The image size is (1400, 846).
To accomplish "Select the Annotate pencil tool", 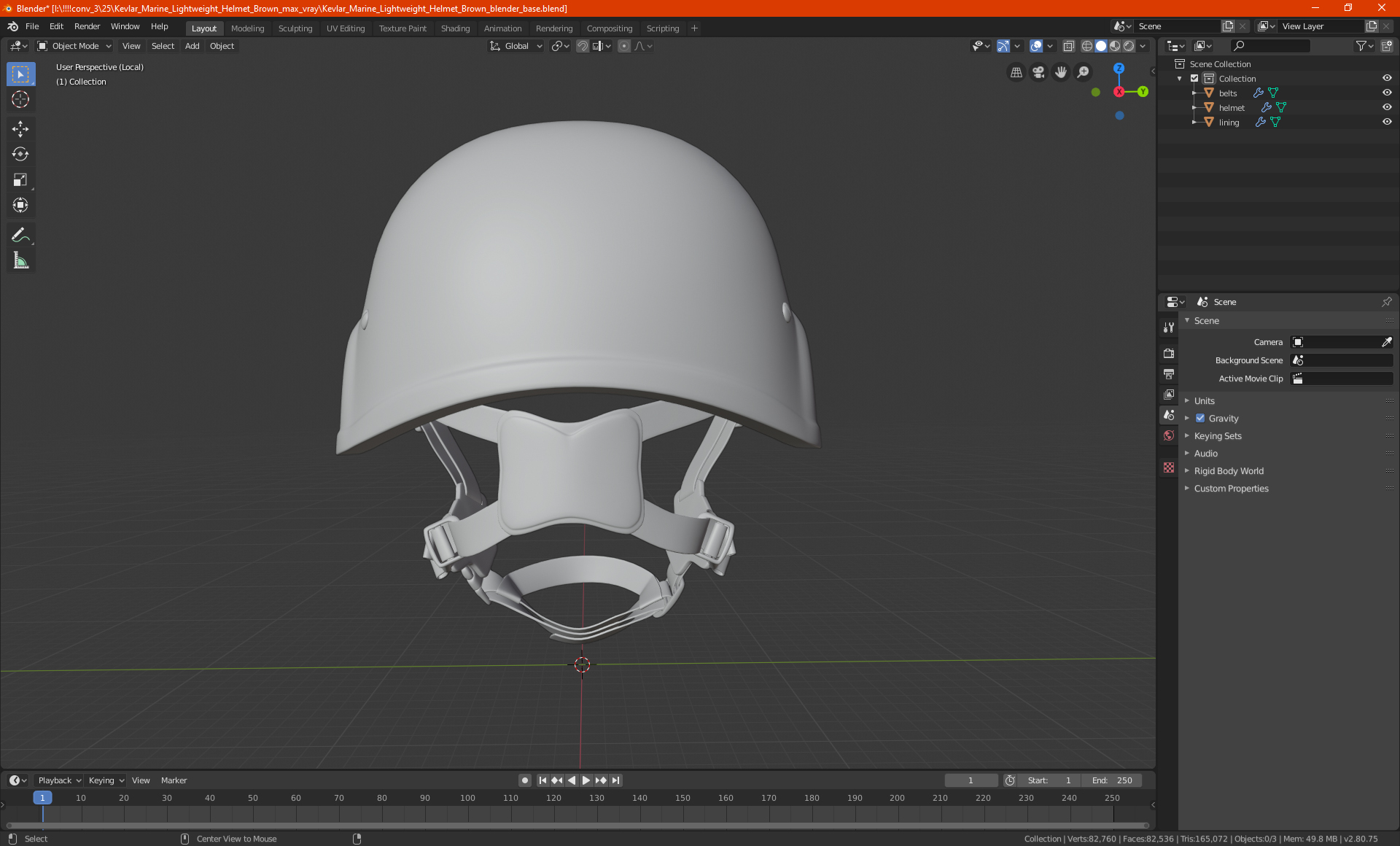I will click(x=20, y=235).
